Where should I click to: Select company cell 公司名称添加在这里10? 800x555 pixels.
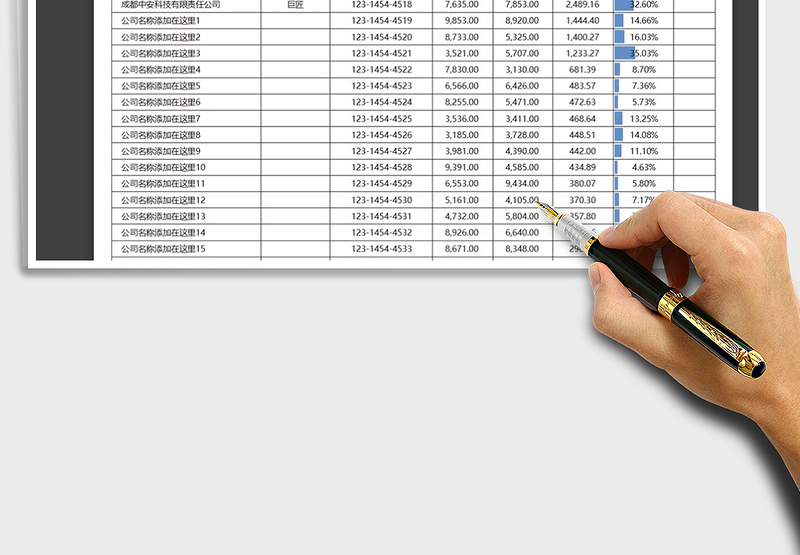point(186,167)
